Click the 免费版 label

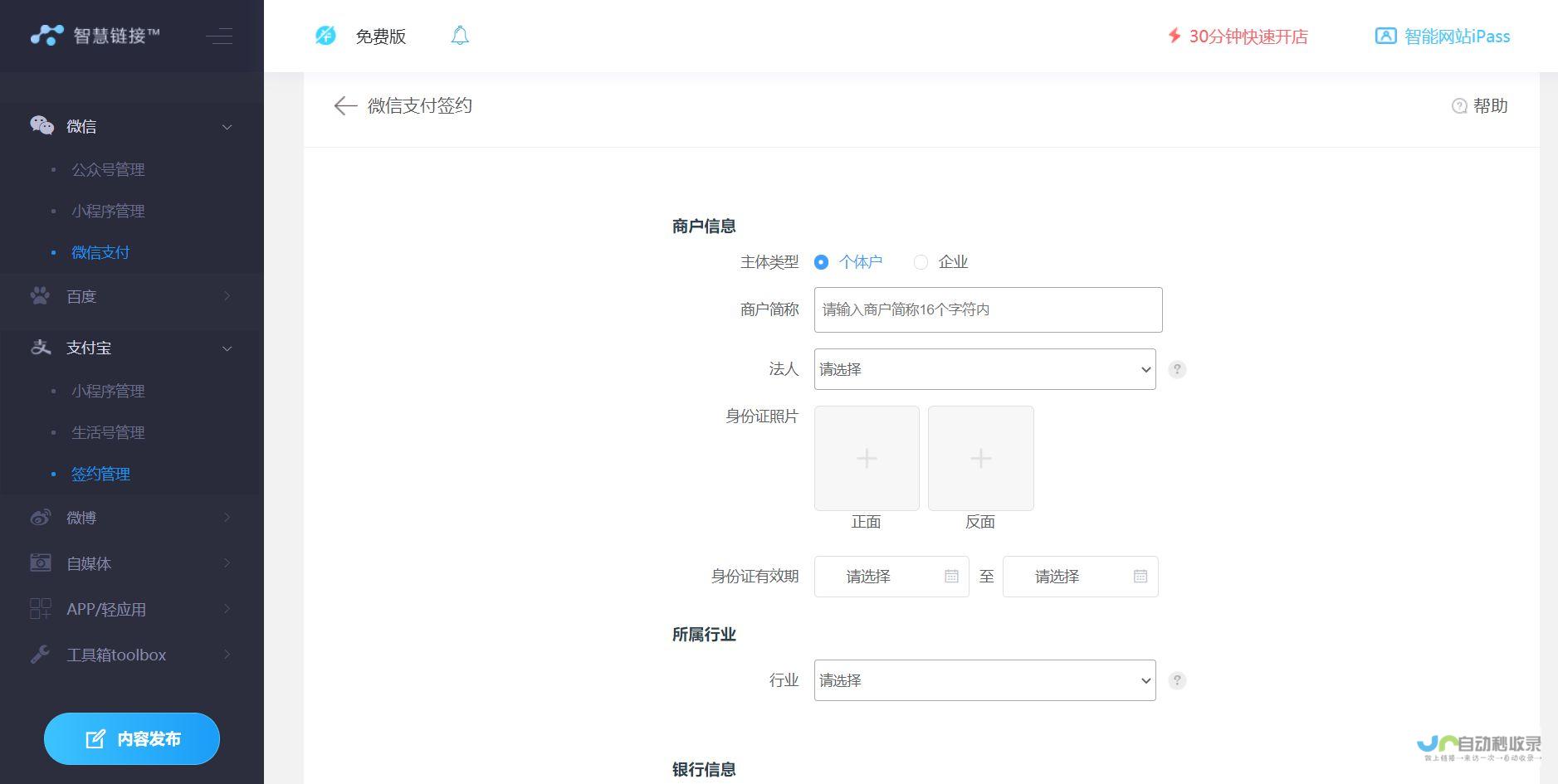[381, 36]
